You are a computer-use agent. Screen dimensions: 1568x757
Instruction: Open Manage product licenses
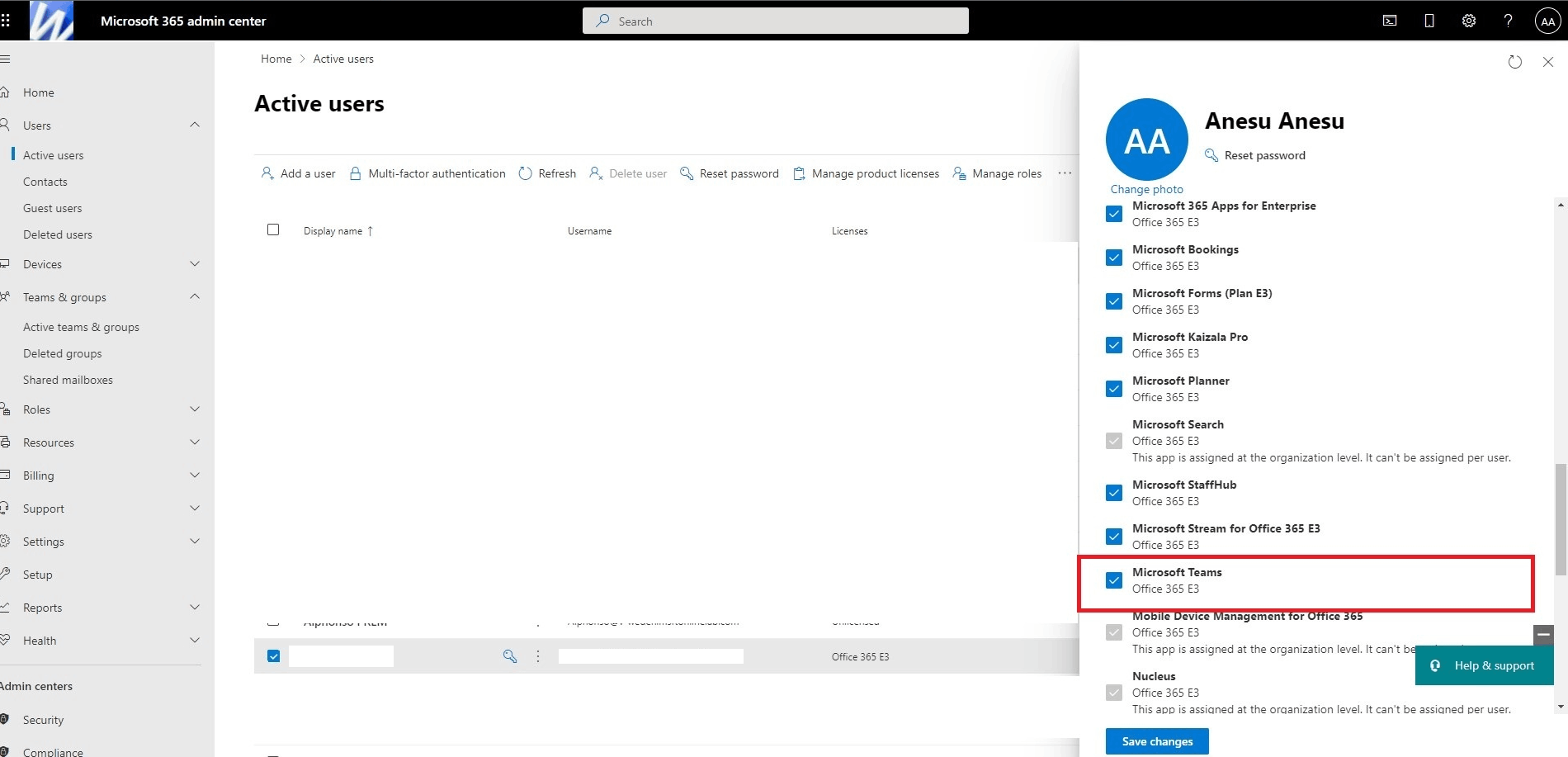point(866,173)
